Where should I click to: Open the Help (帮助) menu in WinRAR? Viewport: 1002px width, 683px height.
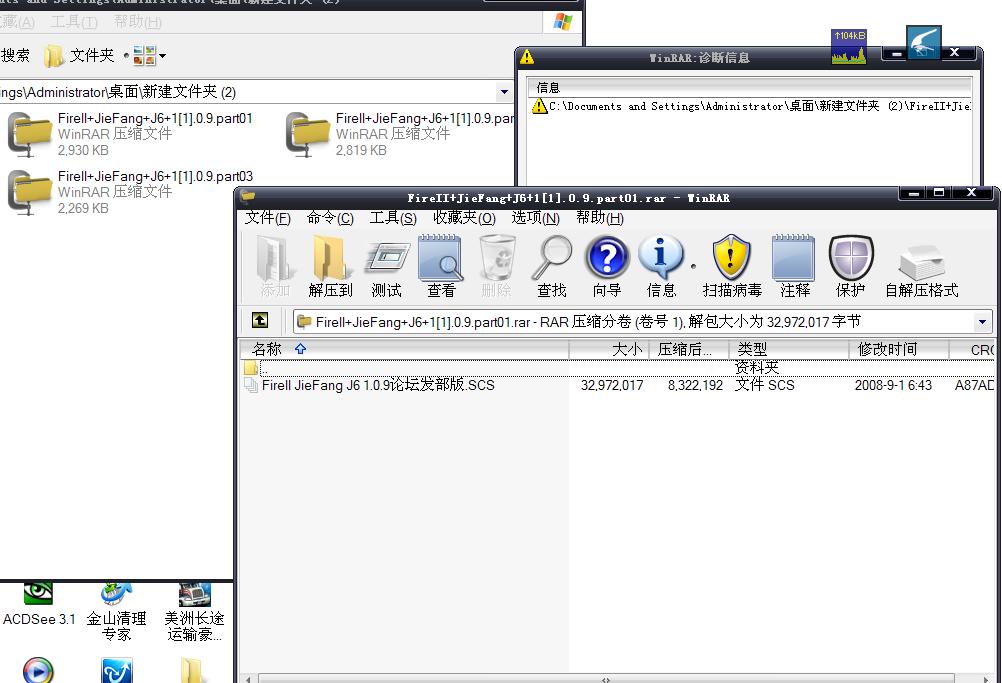point(599,218)
